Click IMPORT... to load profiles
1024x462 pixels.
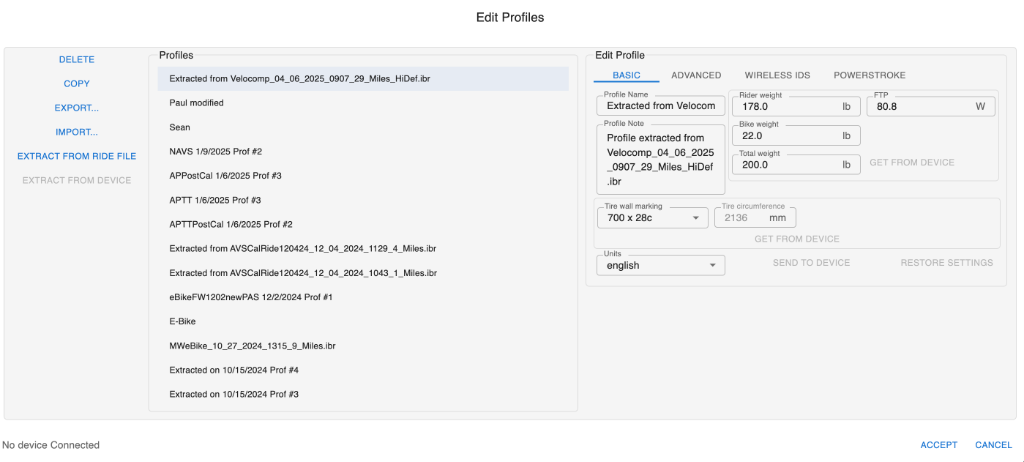tap(76, 132)
